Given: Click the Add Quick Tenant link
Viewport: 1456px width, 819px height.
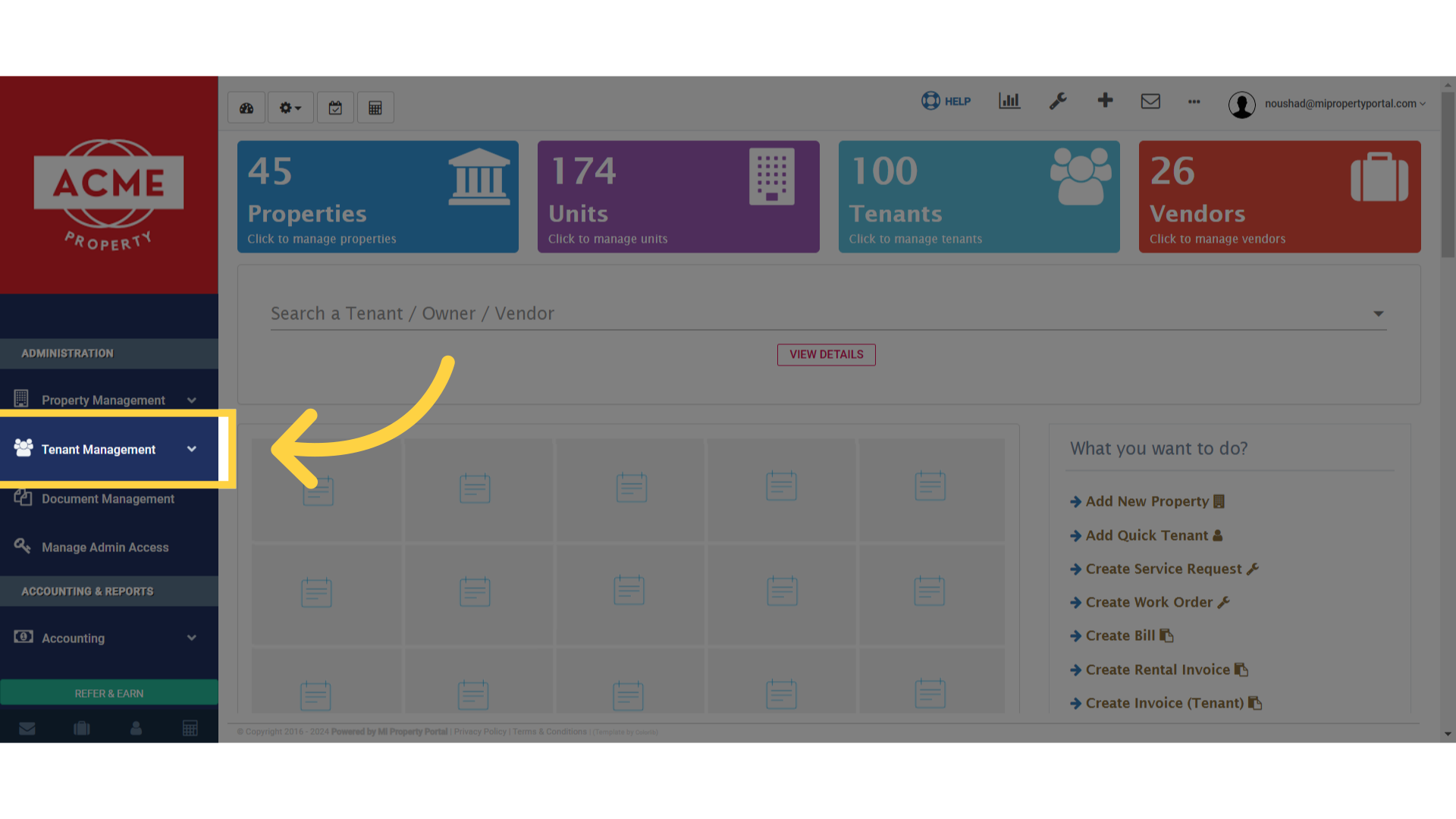Looking at the screenshot, I should pyautogui.click(x=1146, y=535).
